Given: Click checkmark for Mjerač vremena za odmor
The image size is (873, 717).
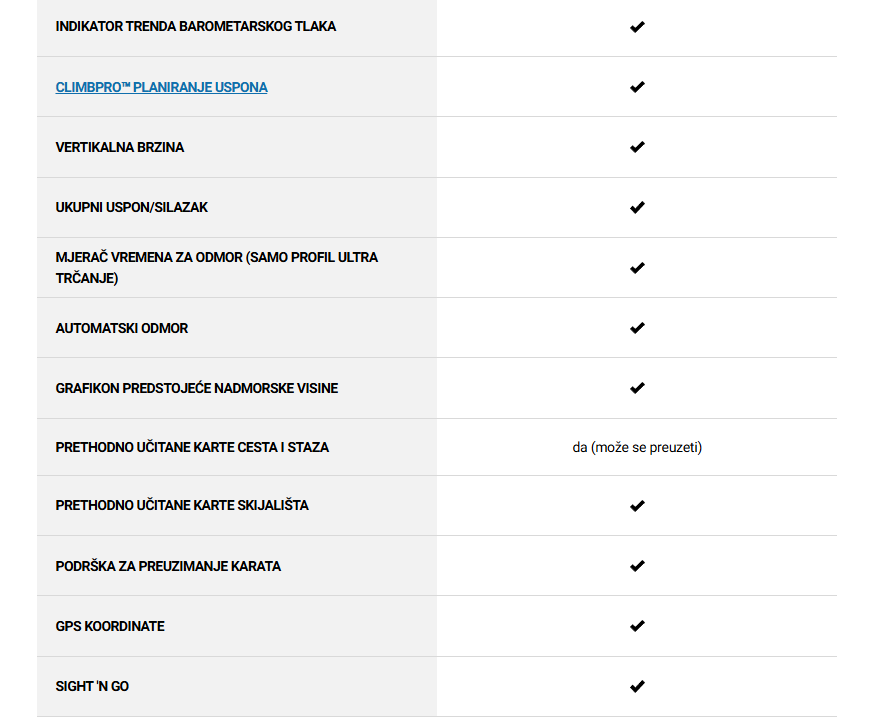Looking at the screenshot, I should (x=637, y=268).
